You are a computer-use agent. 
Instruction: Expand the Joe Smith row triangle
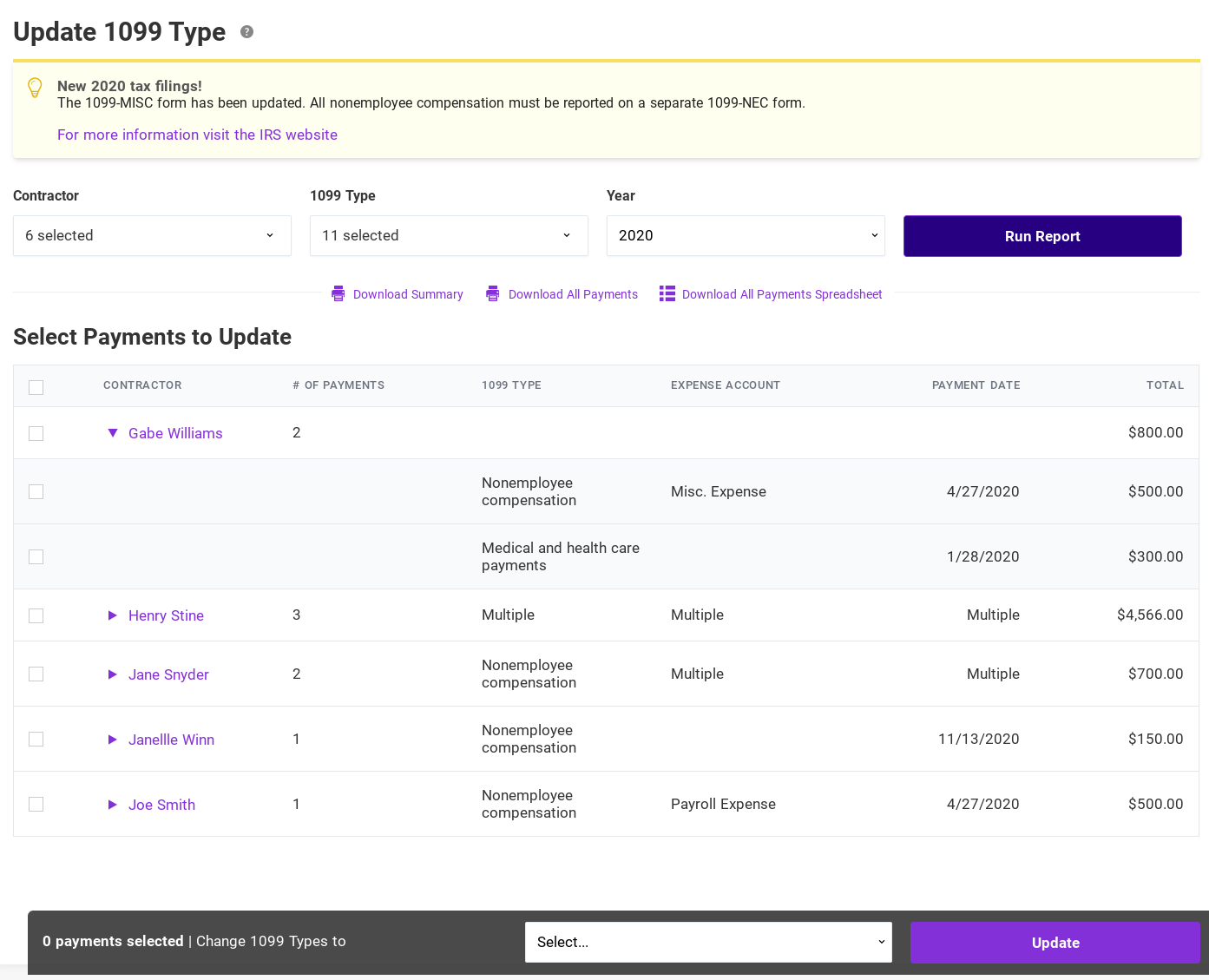[113, 805]
